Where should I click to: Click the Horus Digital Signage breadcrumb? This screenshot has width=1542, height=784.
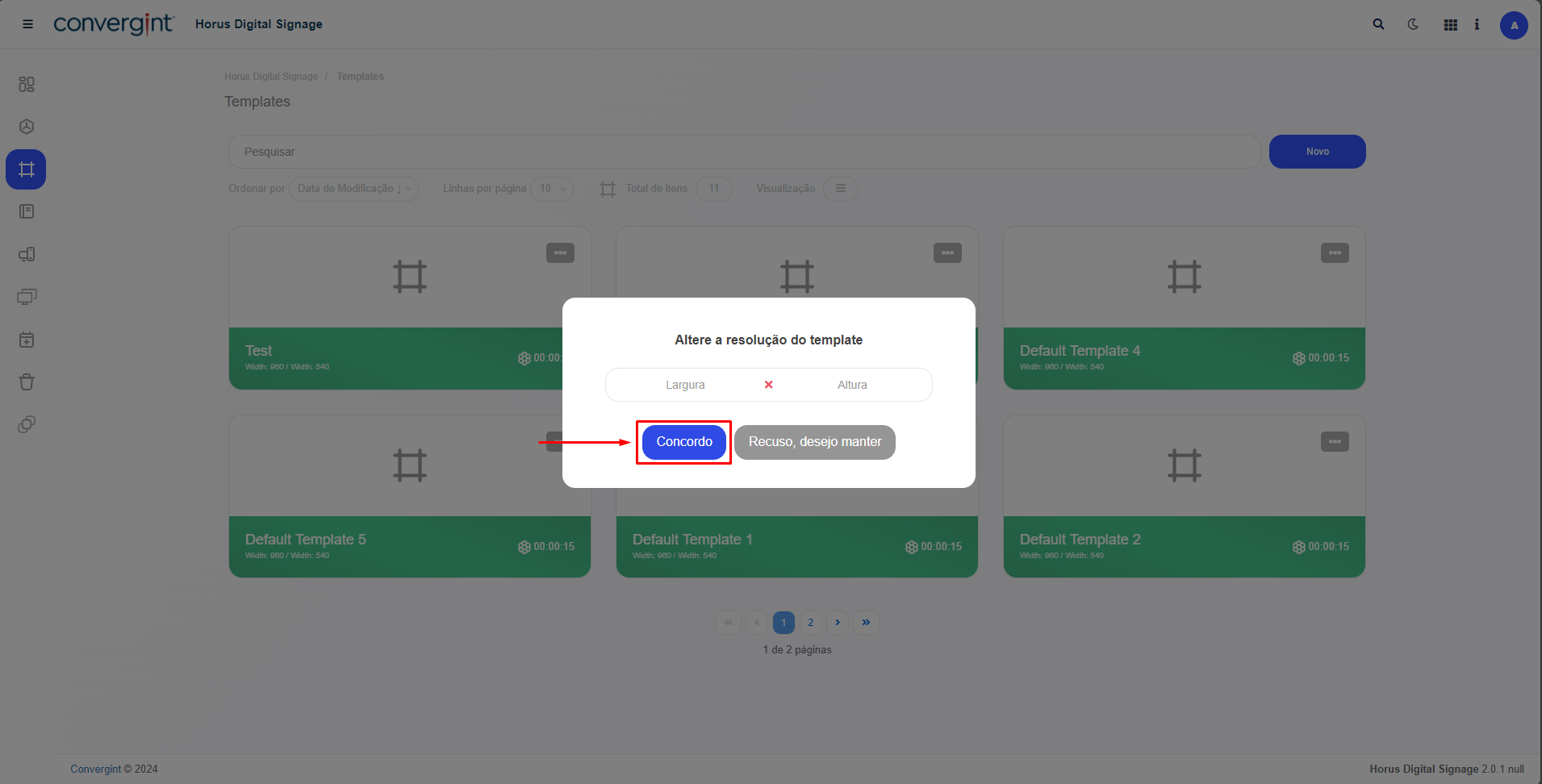[271, 77]
